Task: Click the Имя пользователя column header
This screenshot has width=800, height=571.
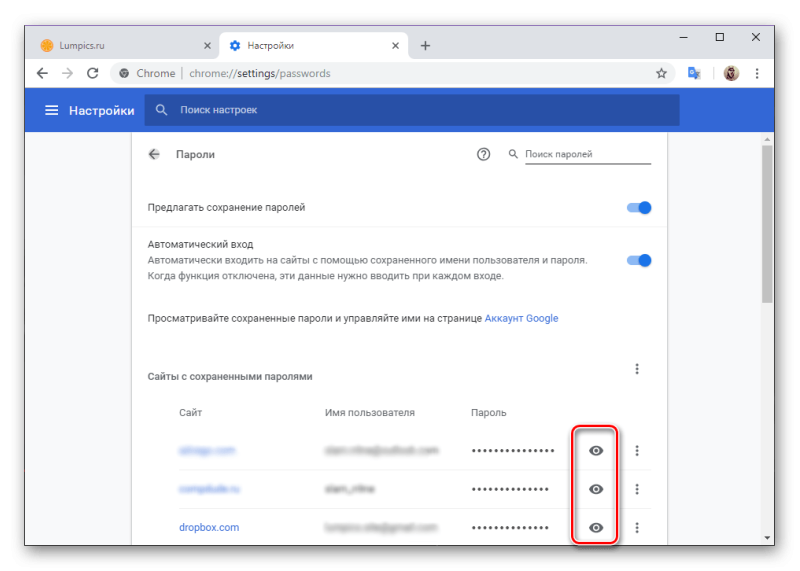Action: [369, 412]
